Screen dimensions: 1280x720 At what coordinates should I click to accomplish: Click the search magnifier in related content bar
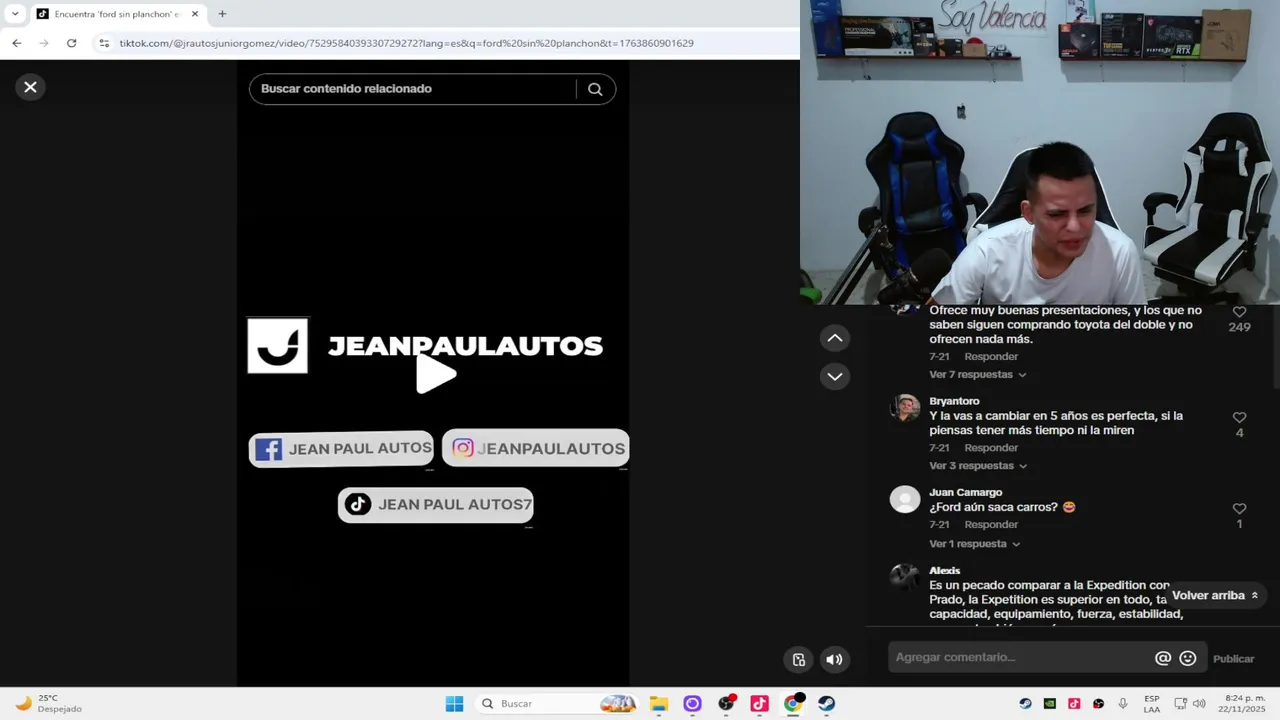[x=595, y=89]
